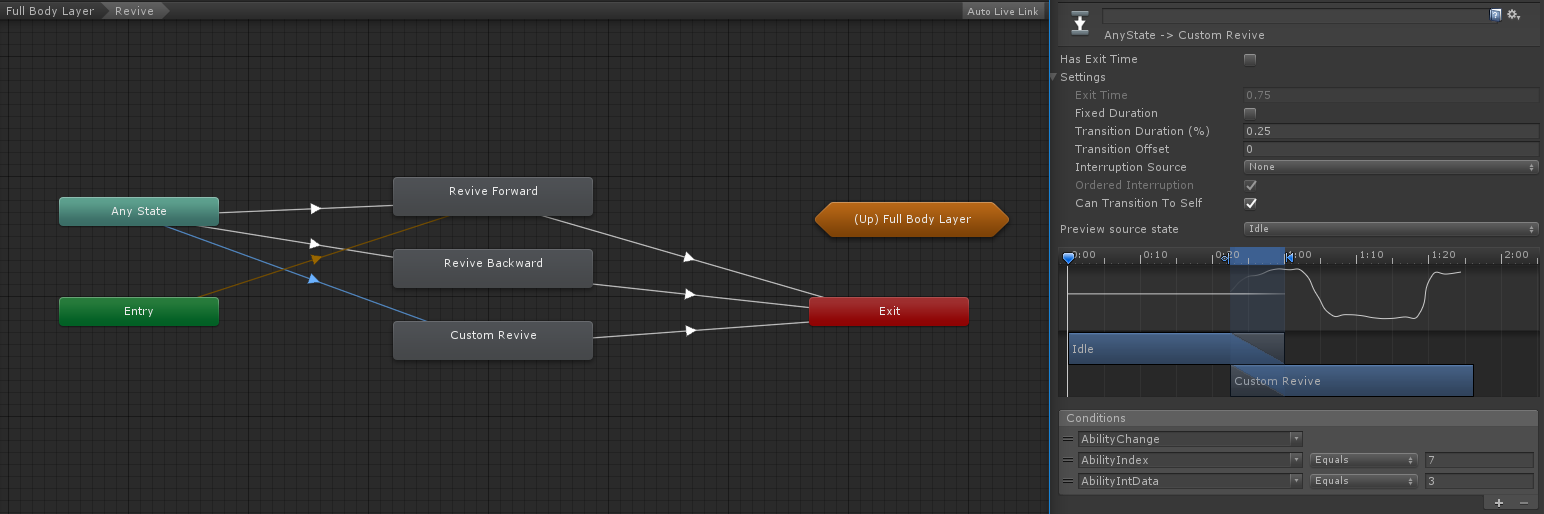Viewport: 1544px width, 514px height.
Task: Add a new condition with plus button
Action: [x=1498, y=503]
